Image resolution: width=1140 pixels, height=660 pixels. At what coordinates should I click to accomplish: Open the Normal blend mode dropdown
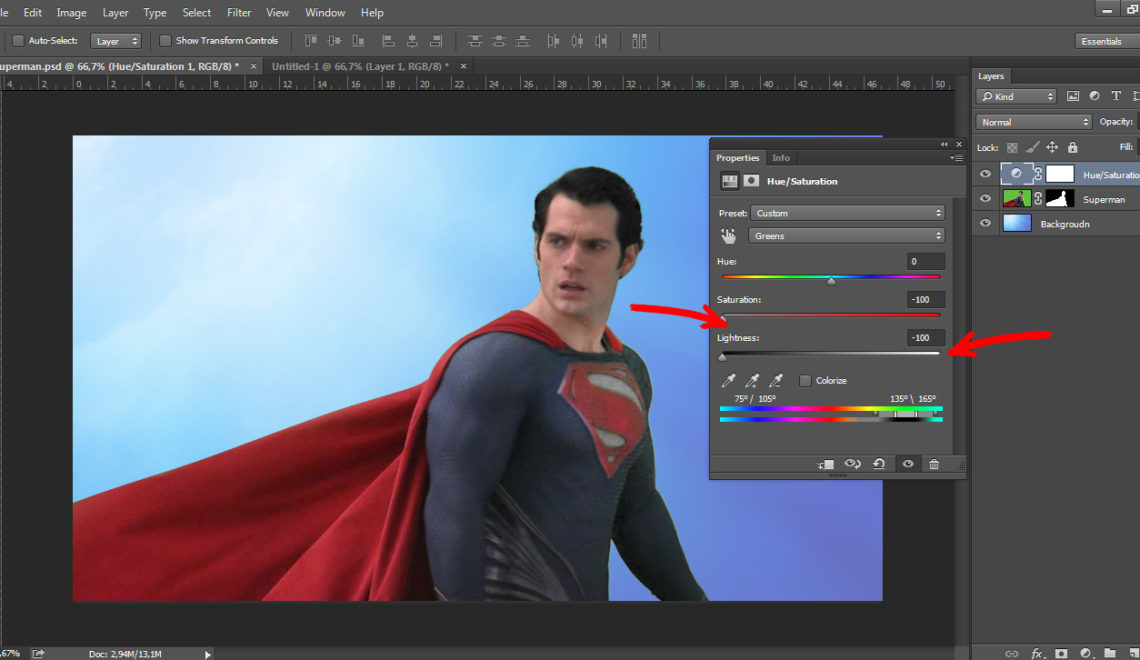pyautogui.click(x=1033, y=122)
